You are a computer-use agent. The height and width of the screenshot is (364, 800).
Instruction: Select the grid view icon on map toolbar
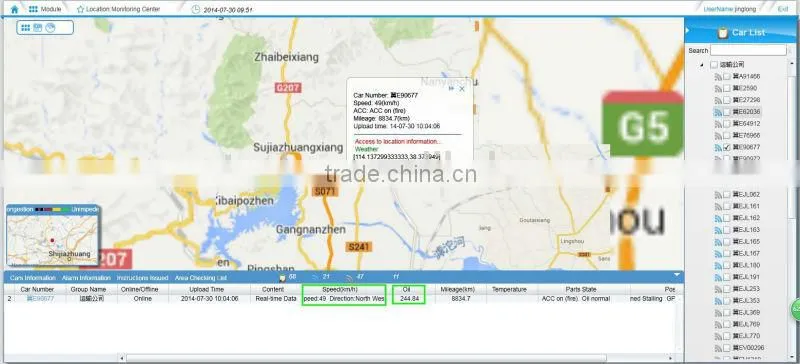pyautogui.click(x=26, y=28)
